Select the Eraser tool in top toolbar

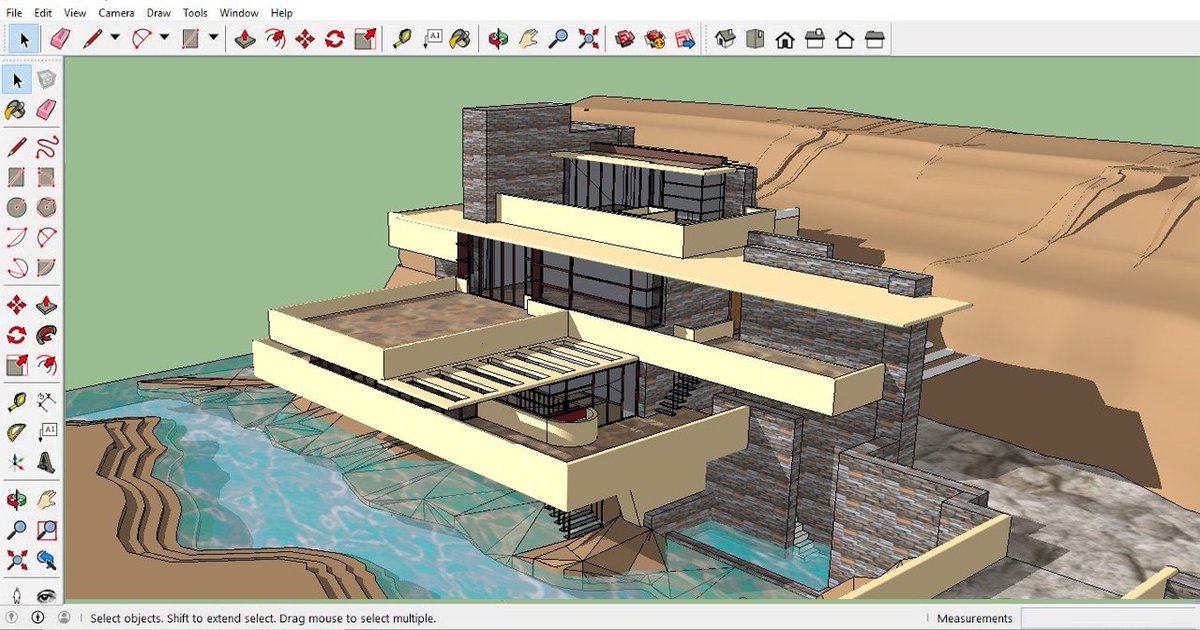(61, 39)
